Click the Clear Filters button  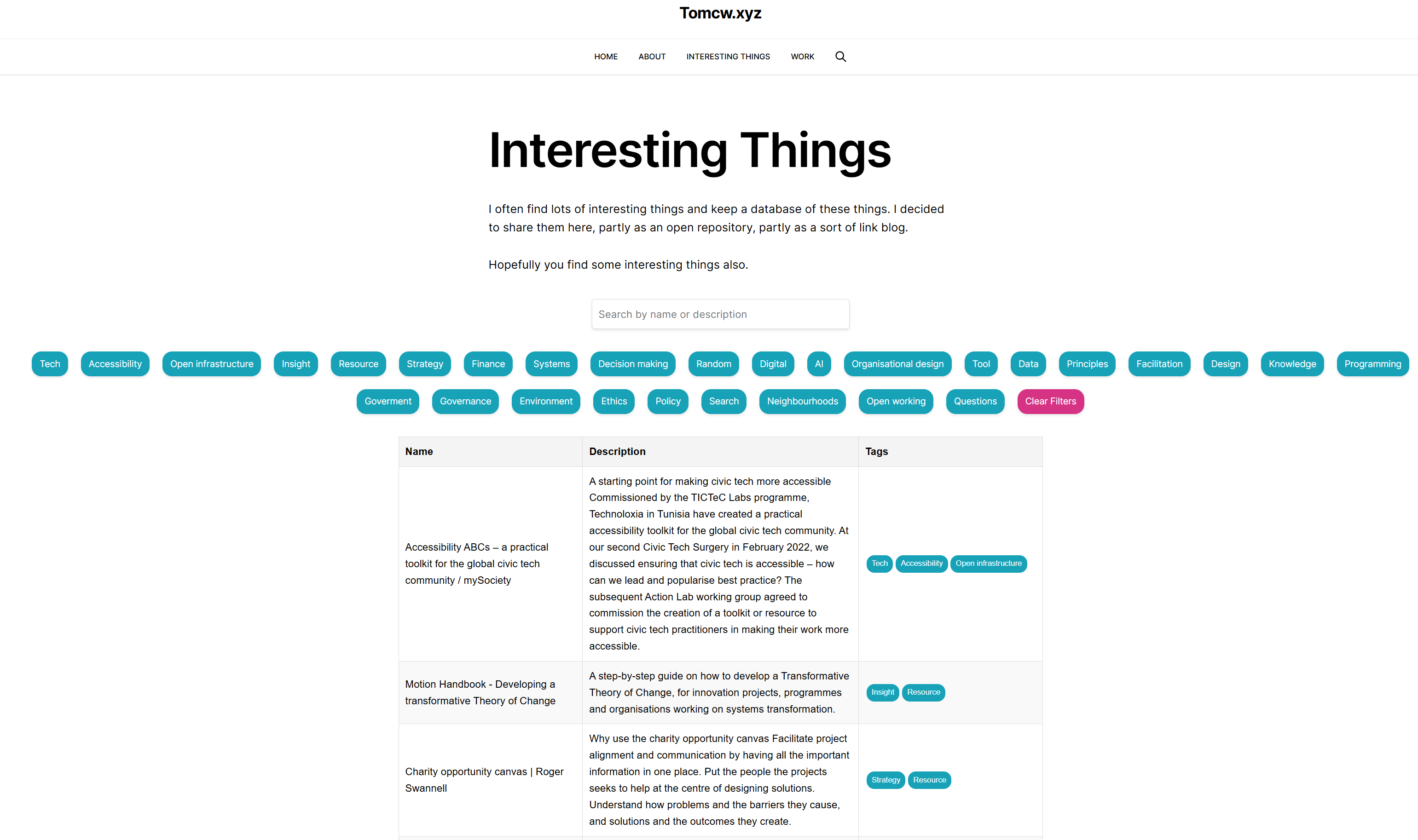[1050, 400]
